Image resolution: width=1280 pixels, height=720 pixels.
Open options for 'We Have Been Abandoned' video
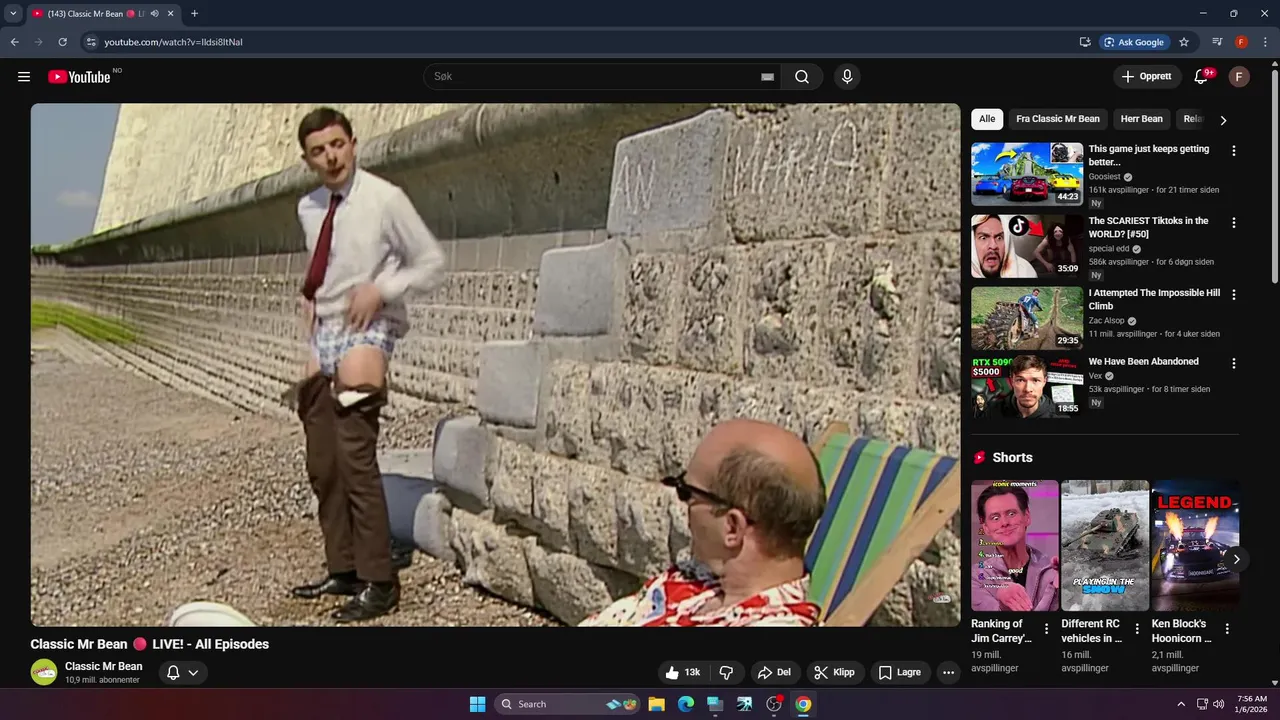point(1233,364)
